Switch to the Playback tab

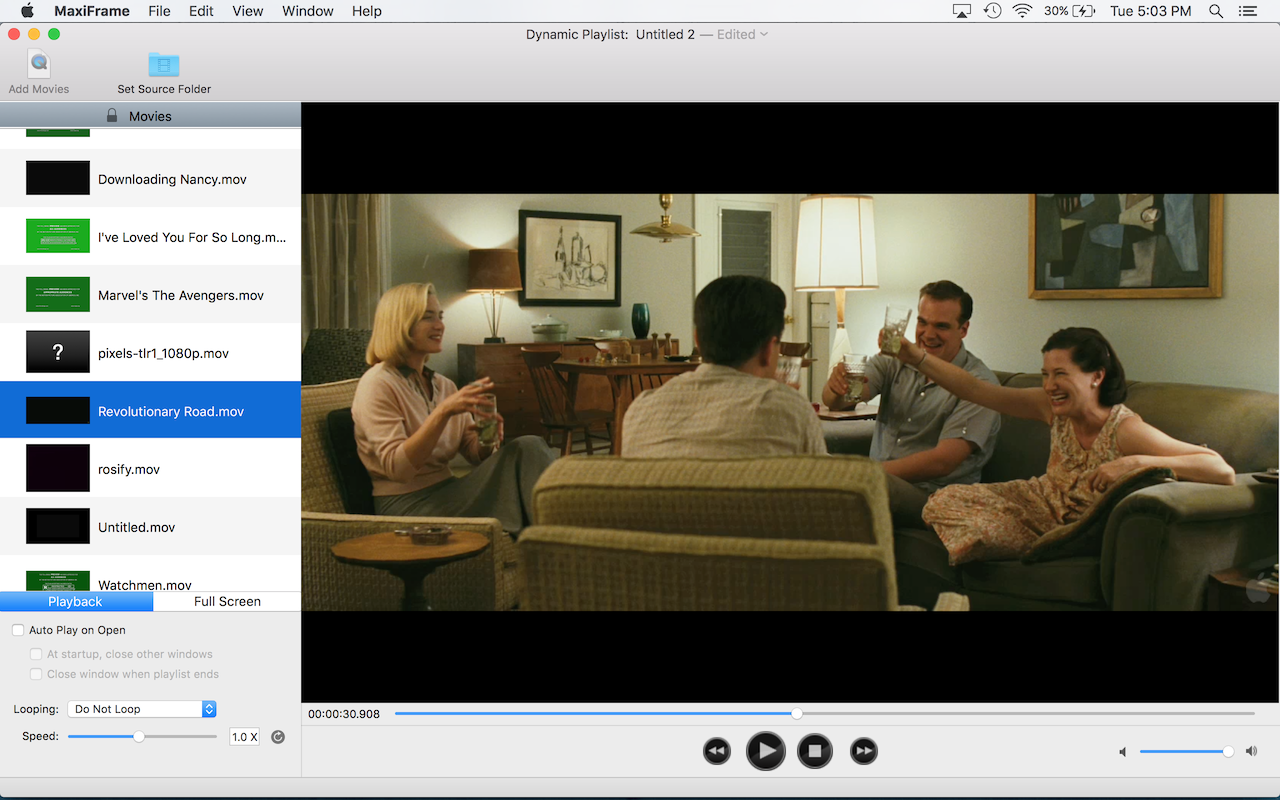click(76, 601)
